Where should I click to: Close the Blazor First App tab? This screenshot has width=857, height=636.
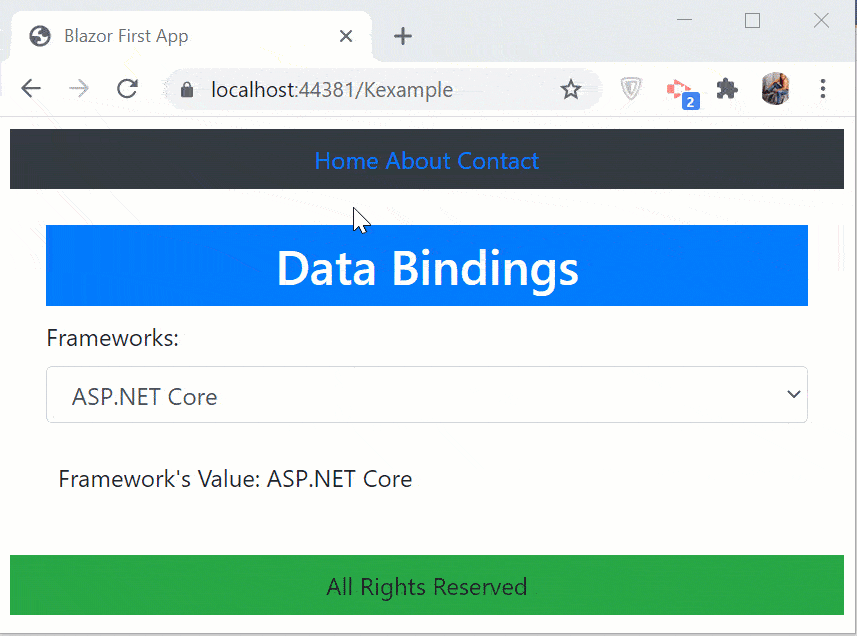[345, 36]
